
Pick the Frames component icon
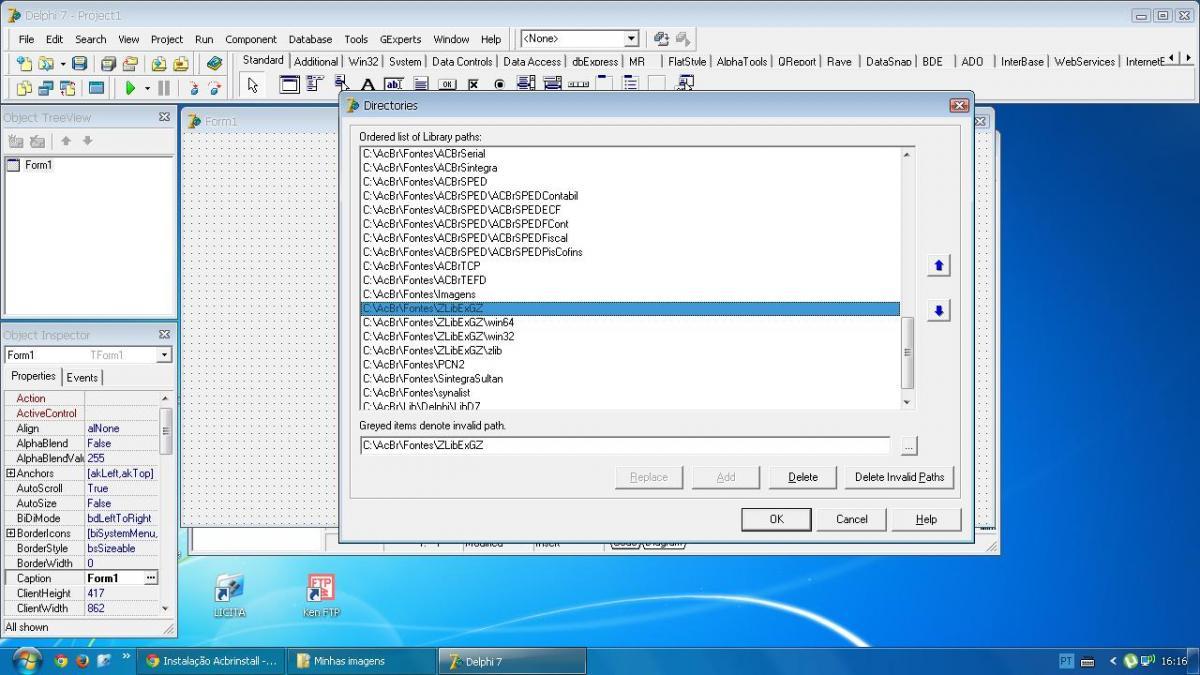[289, 85]
